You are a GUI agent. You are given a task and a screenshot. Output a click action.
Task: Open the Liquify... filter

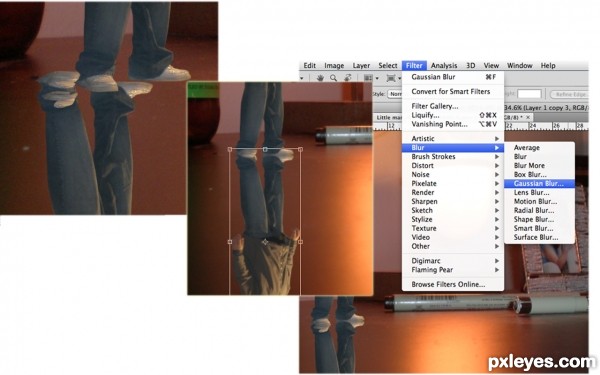click(x=453, y=115)
